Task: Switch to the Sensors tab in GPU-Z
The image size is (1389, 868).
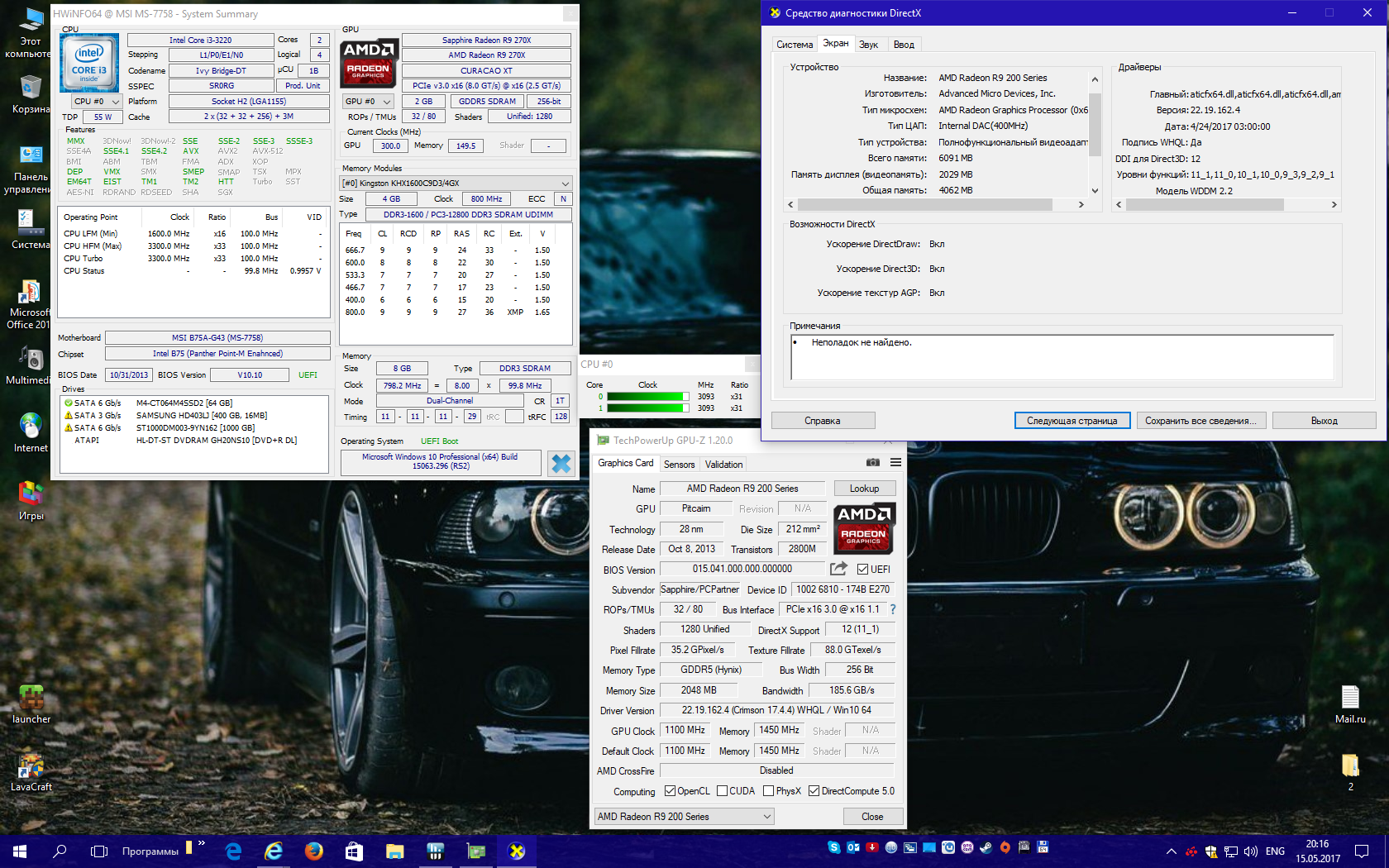Action: [679, 465]
